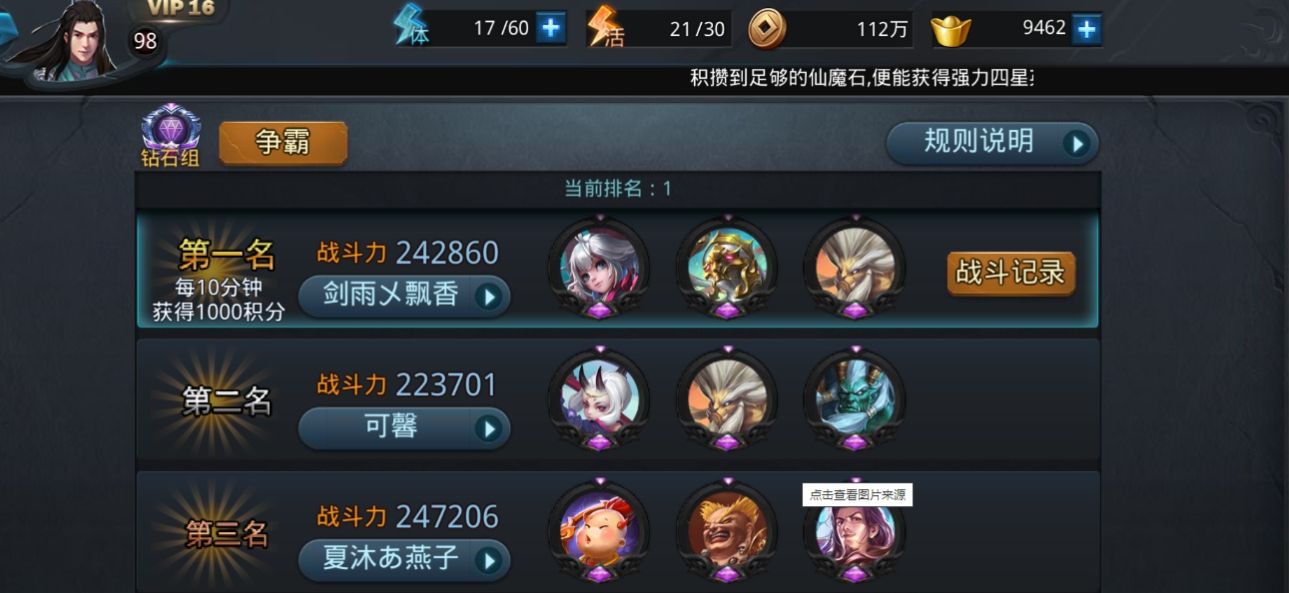1289x593 pixels.
Task: Tap the VIP 16 badge
Action: (x=180, y=9)
